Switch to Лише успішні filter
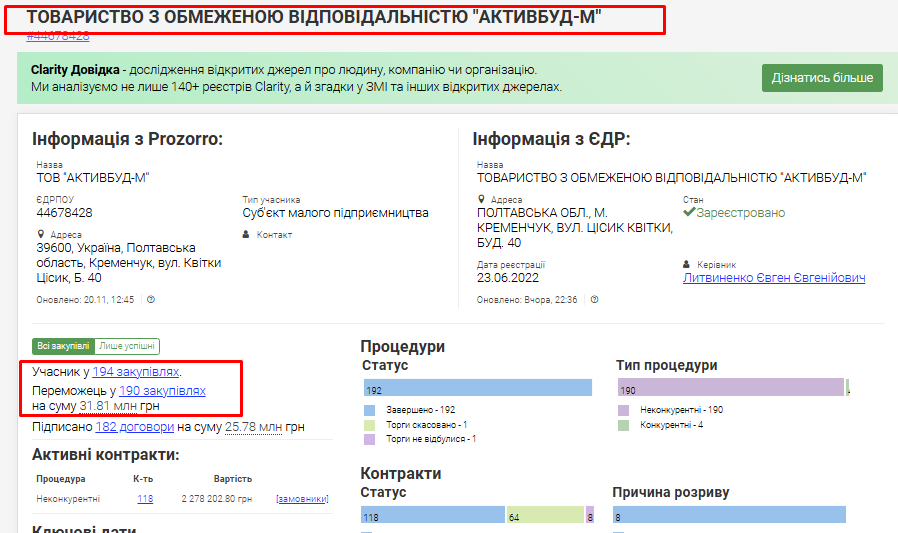The height and width of the screenshot is (533, 898). pos(127,346)
